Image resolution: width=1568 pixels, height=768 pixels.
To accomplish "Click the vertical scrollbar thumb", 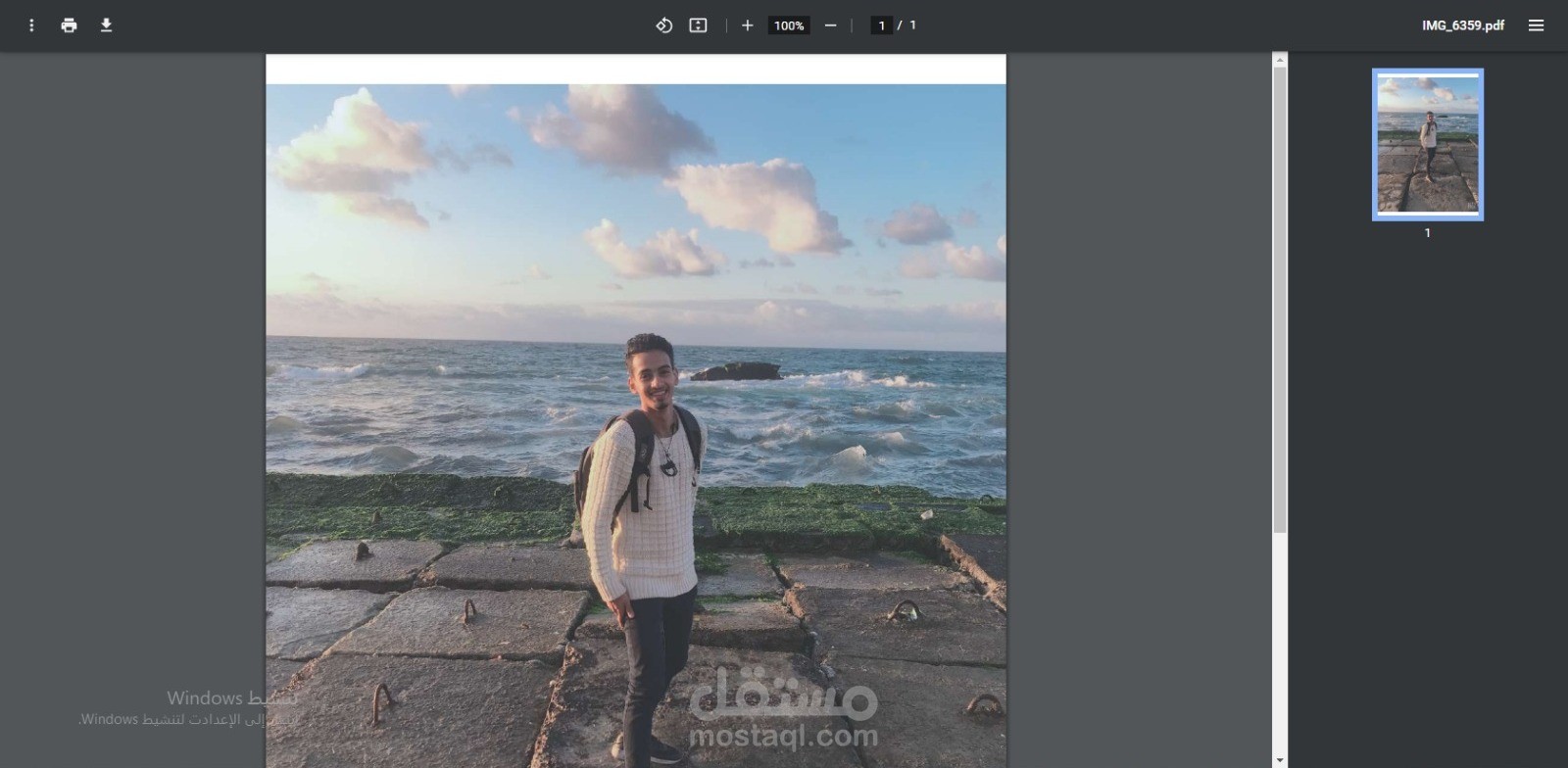I will (1280, 301).
